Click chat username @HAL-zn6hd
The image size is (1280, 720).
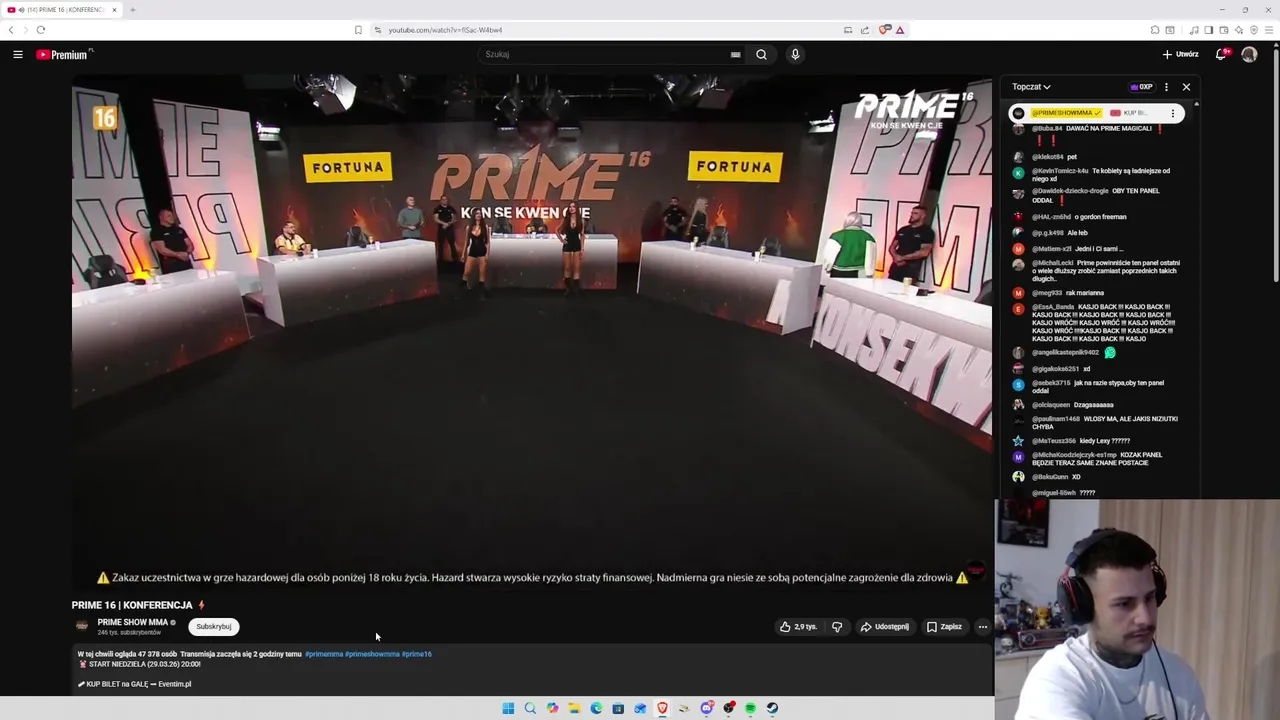tap(1051, 217)
